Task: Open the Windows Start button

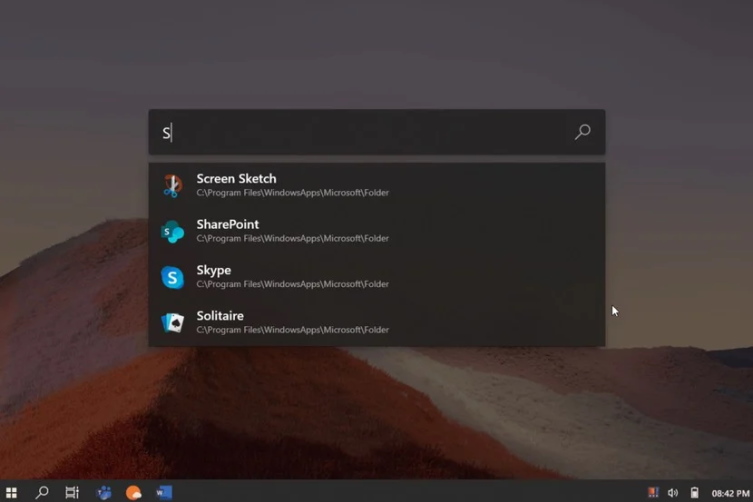Action: [12, 493]
